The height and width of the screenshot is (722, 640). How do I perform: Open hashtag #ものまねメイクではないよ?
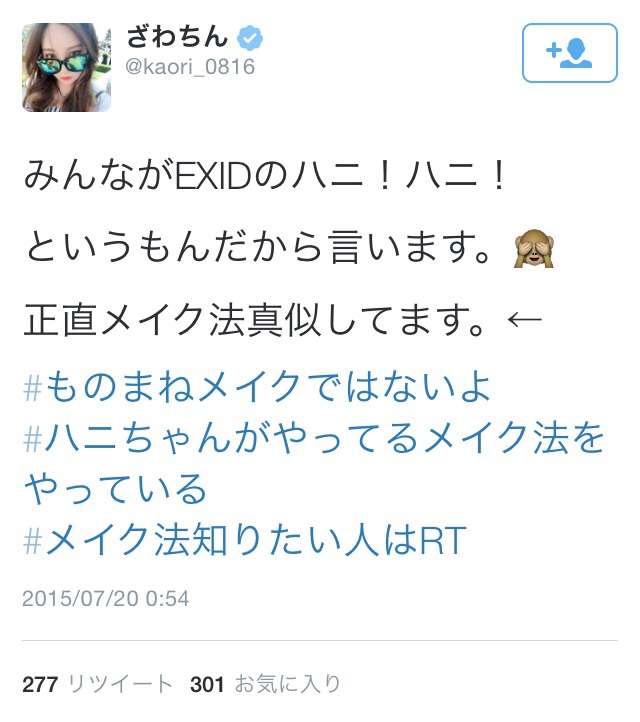(257, 387)
